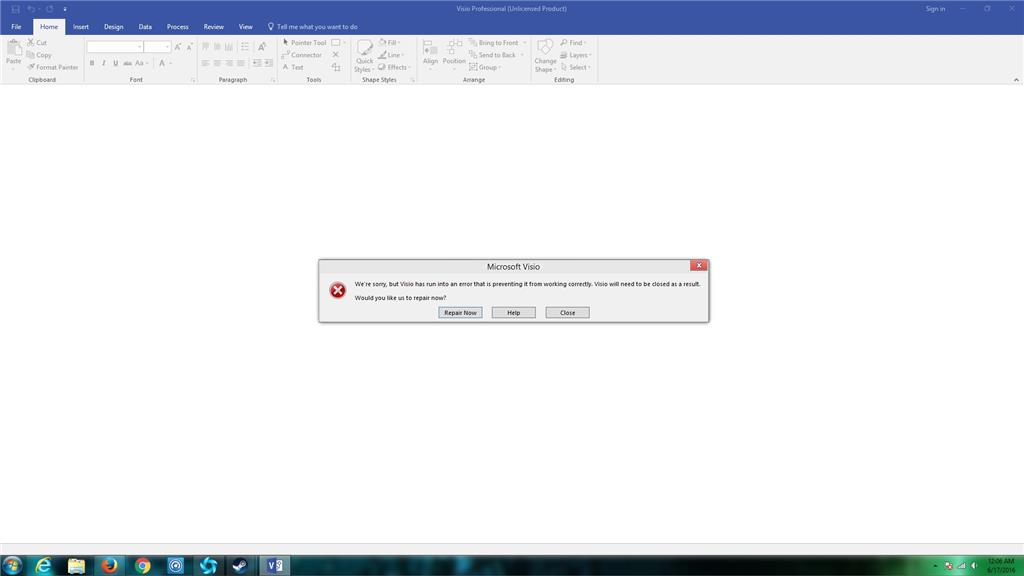Dismiss the Microsoft Visio dialog with X
Image resolution: width=1024 pixels, height=576 pixels.
699,265
